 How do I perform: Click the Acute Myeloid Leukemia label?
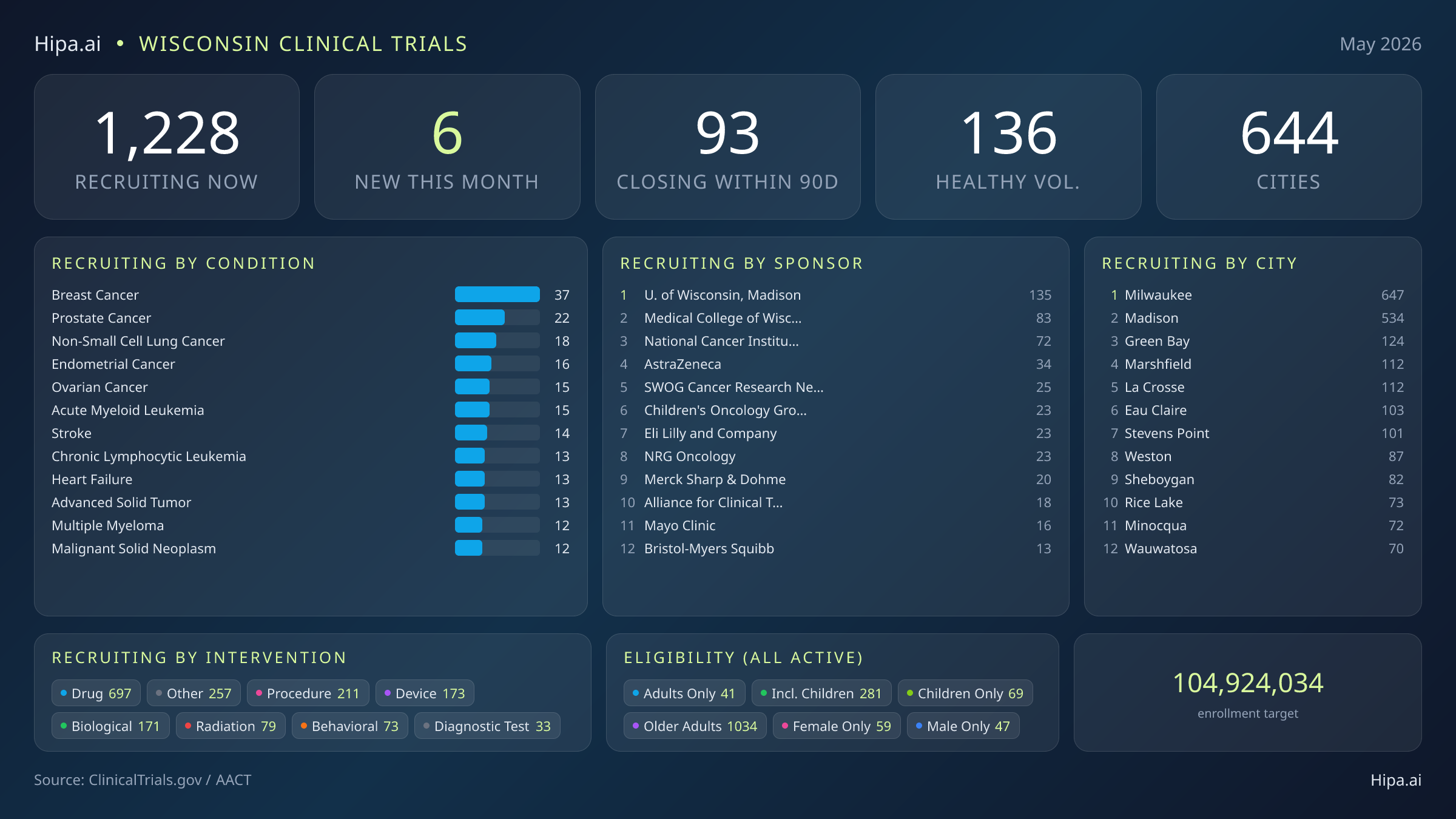tap(128, 410)
